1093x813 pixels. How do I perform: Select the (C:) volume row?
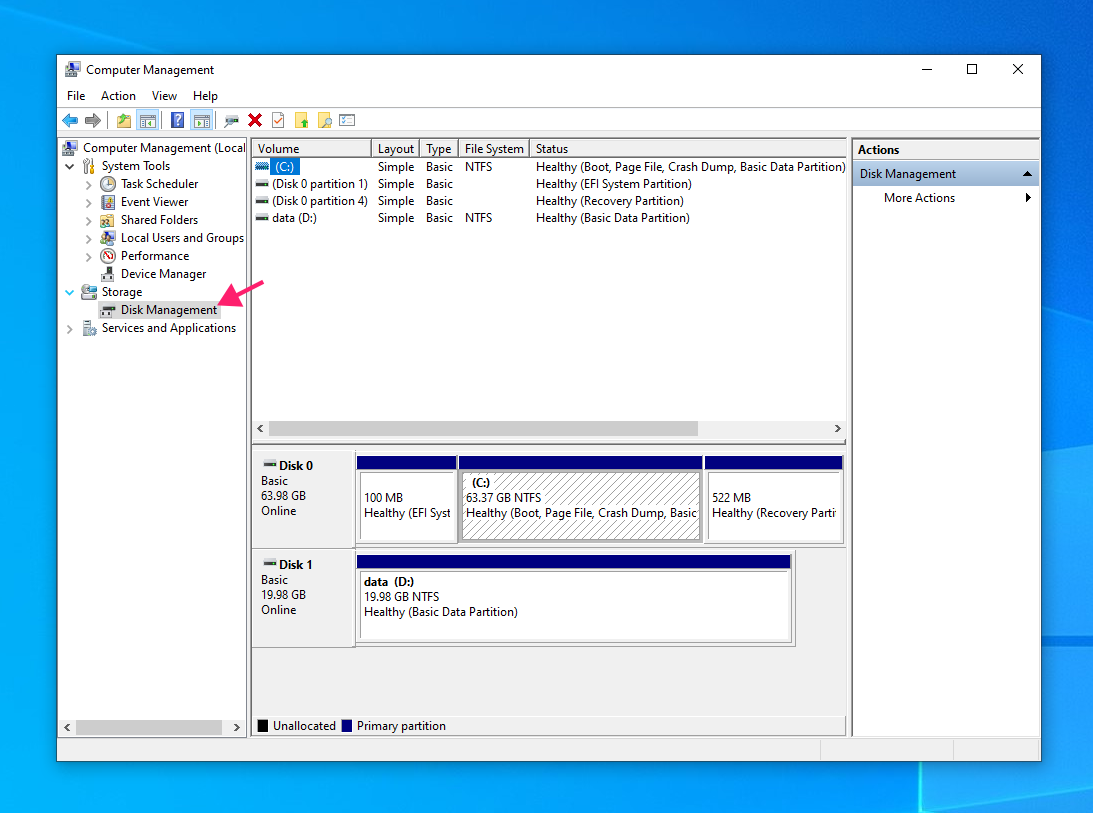pos(549,167)
